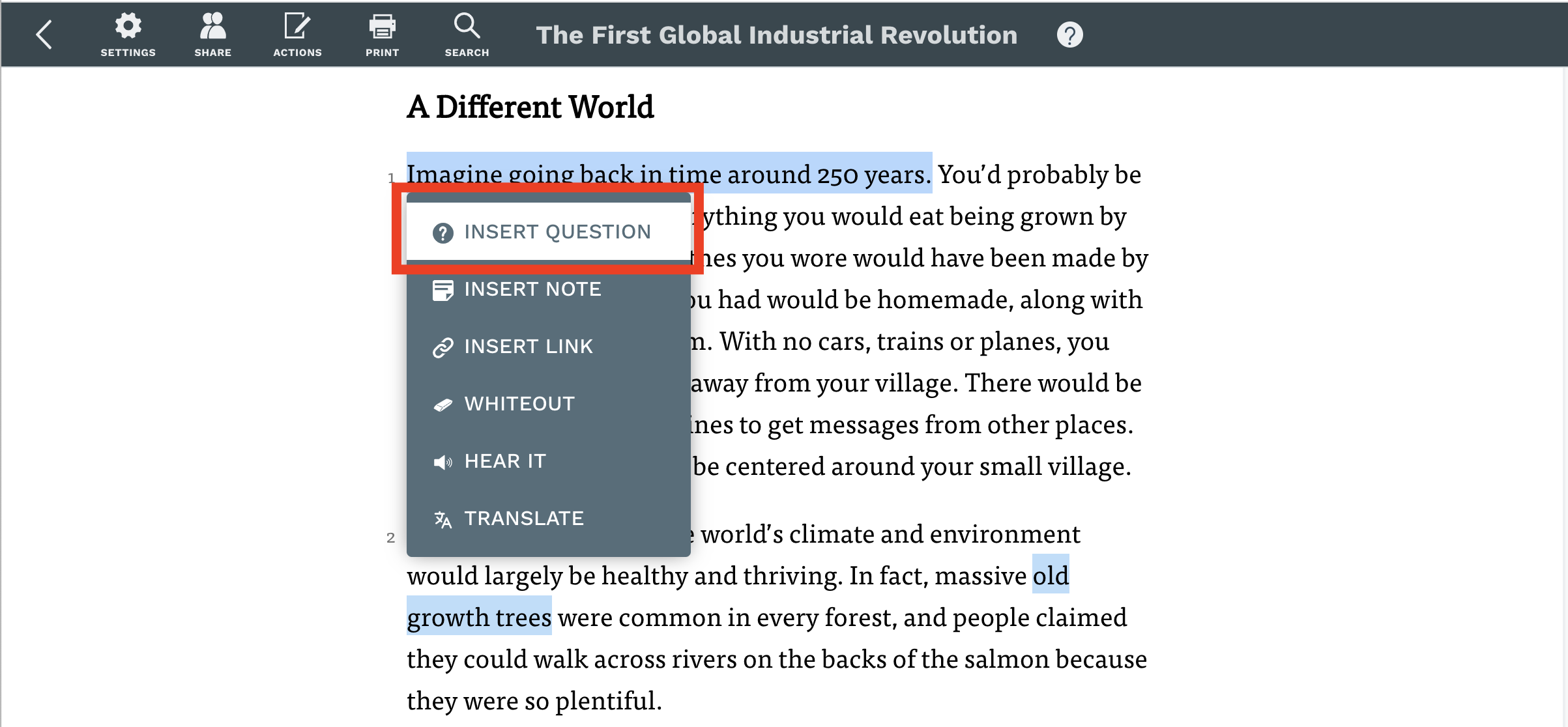Click text they were so plentiful
Viewport: 1568px width, 727px height.
coord(534,701)
